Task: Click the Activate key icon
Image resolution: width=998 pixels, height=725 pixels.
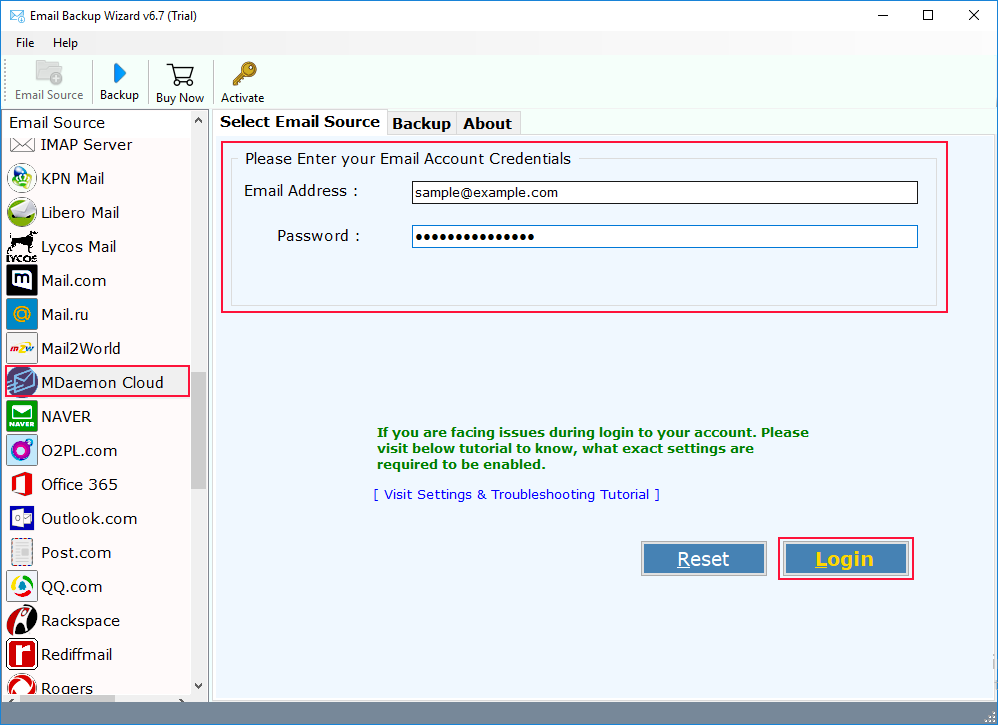Action: click(x=244, y=74)
